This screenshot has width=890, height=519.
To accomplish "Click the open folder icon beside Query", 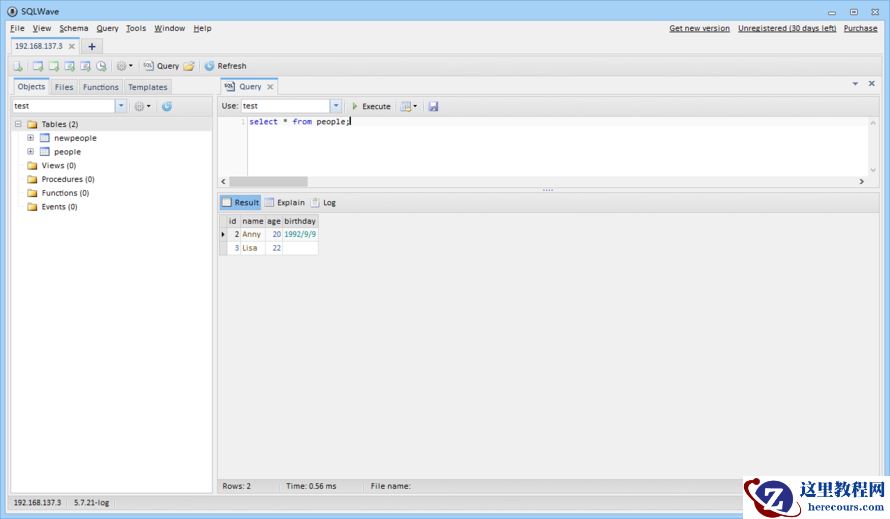I will [x=189, y=66].
